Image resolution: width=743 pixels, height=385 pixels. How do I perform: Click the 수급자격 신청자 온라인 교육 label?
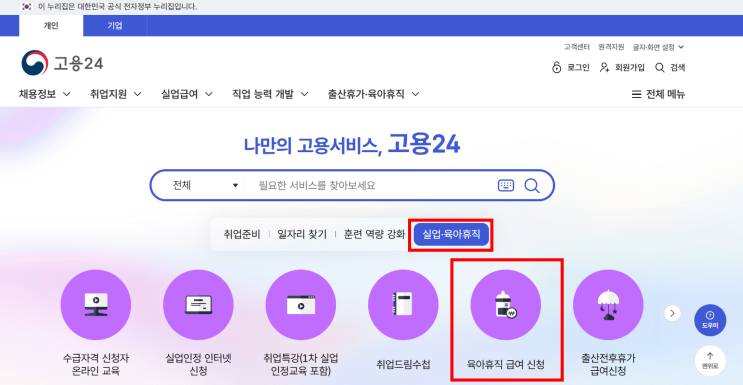click(96, 364)
